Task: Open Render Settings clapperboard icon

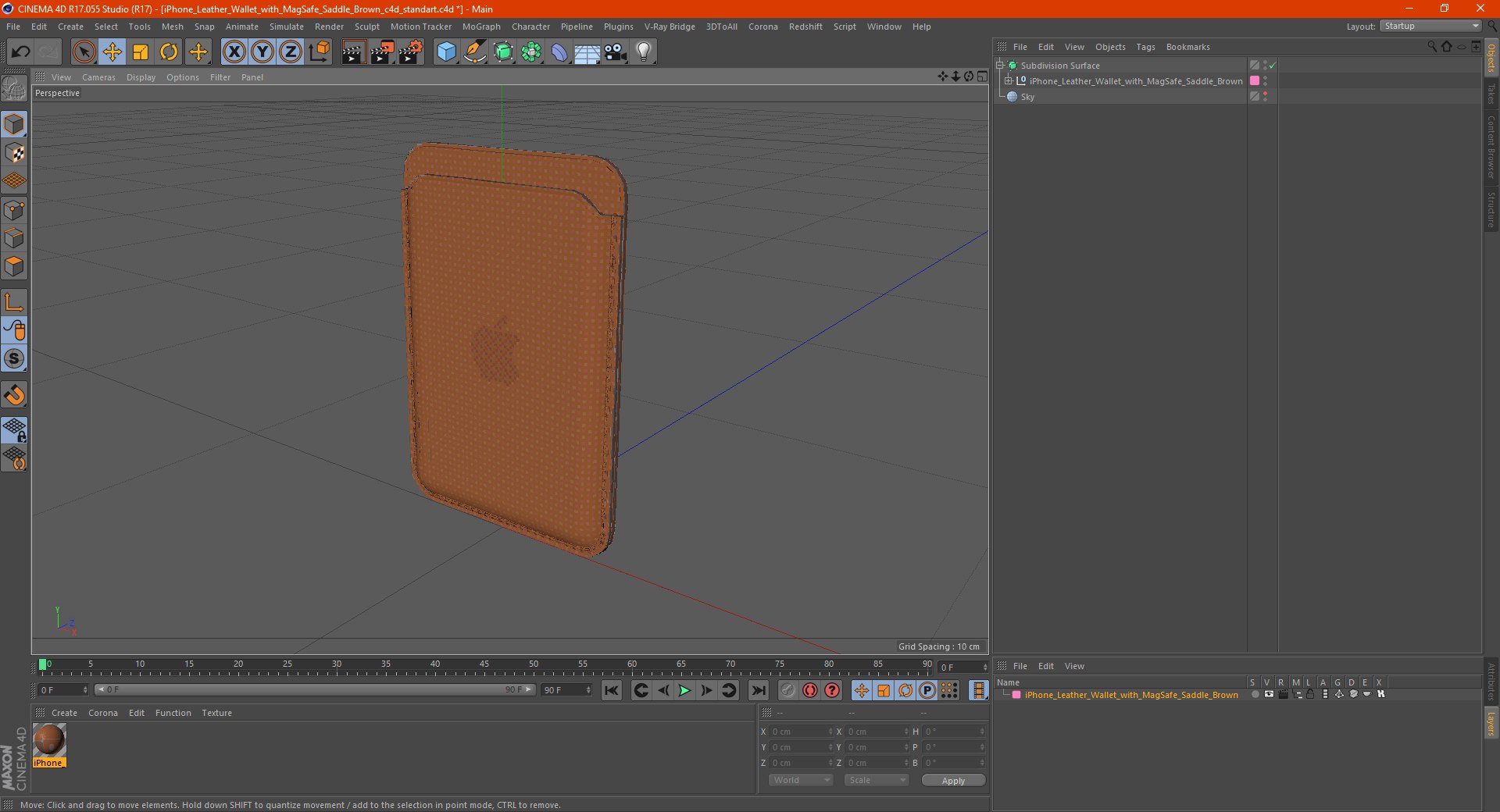Action: tap(410, 52)
